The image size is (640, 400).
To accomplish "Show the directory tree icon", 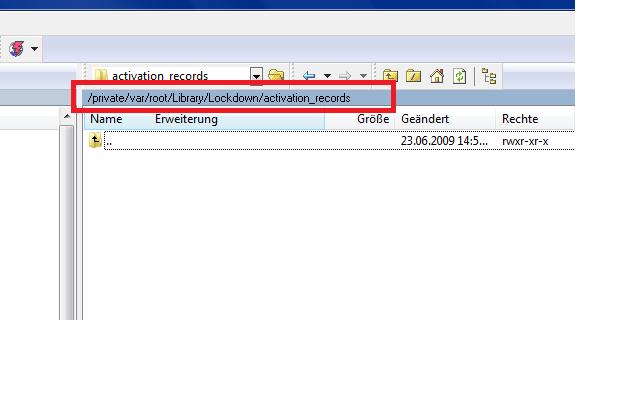I will (489, 75).
